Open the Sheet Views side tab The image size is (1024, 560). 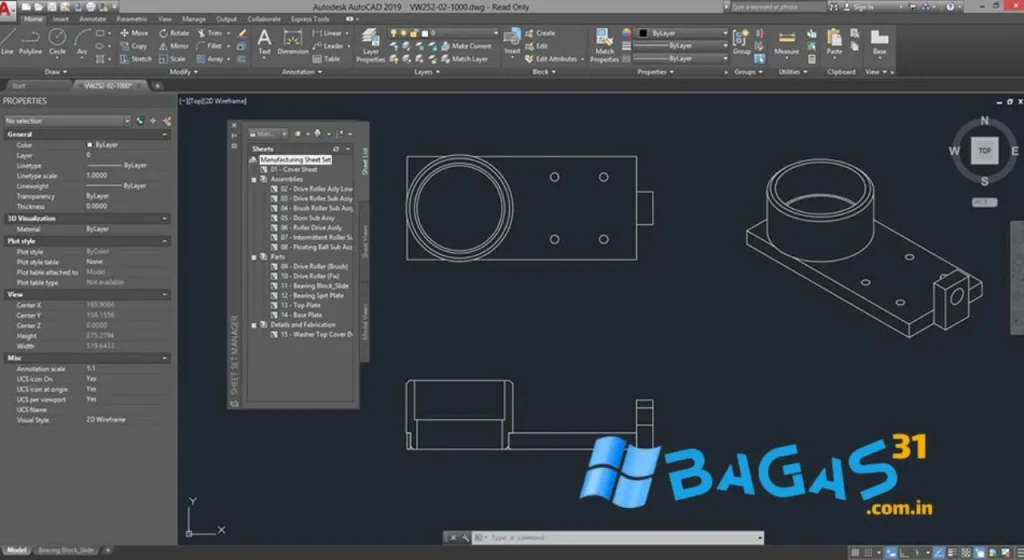click(x=365, y=241)
